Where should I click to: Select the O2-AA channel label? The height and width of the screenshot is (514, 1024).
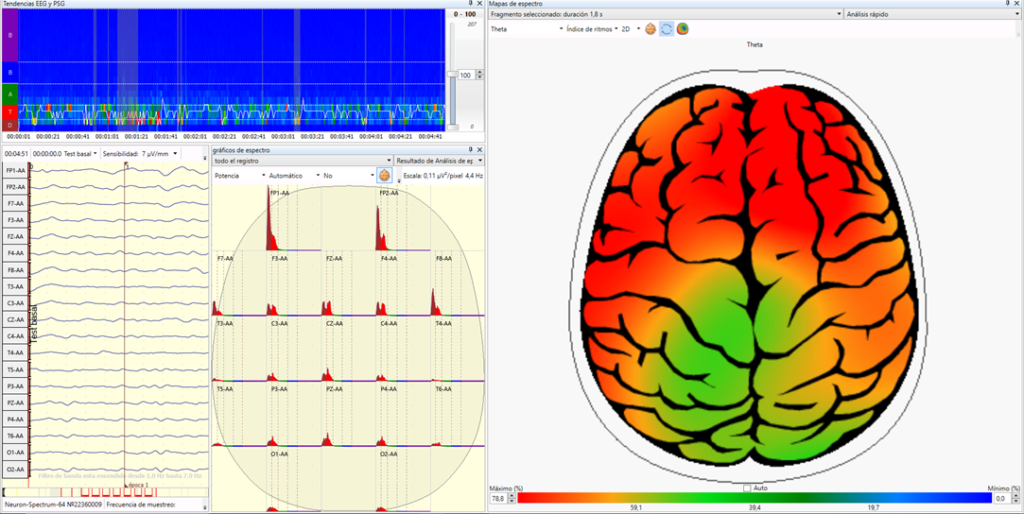[x=15, y=469]
